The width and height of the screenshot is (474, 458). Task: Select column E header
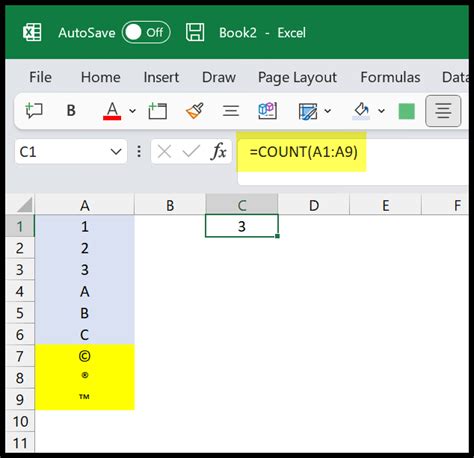click(x=386, y=205)
